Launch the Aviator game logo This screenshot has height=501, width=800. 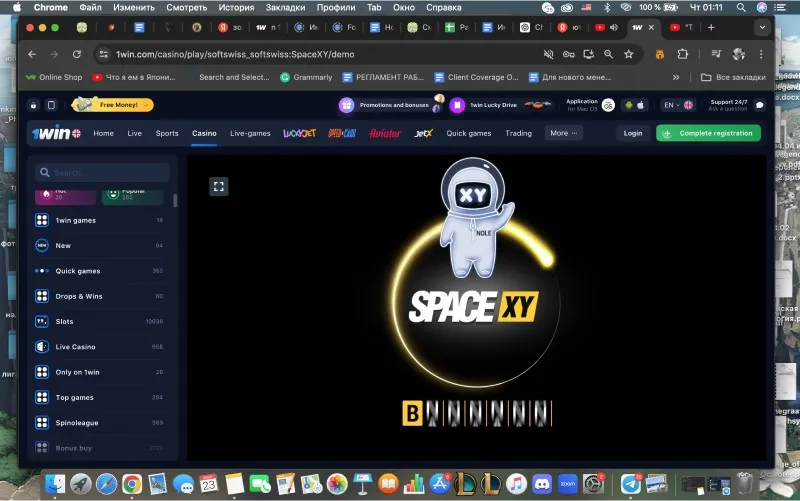click(385, 133)
